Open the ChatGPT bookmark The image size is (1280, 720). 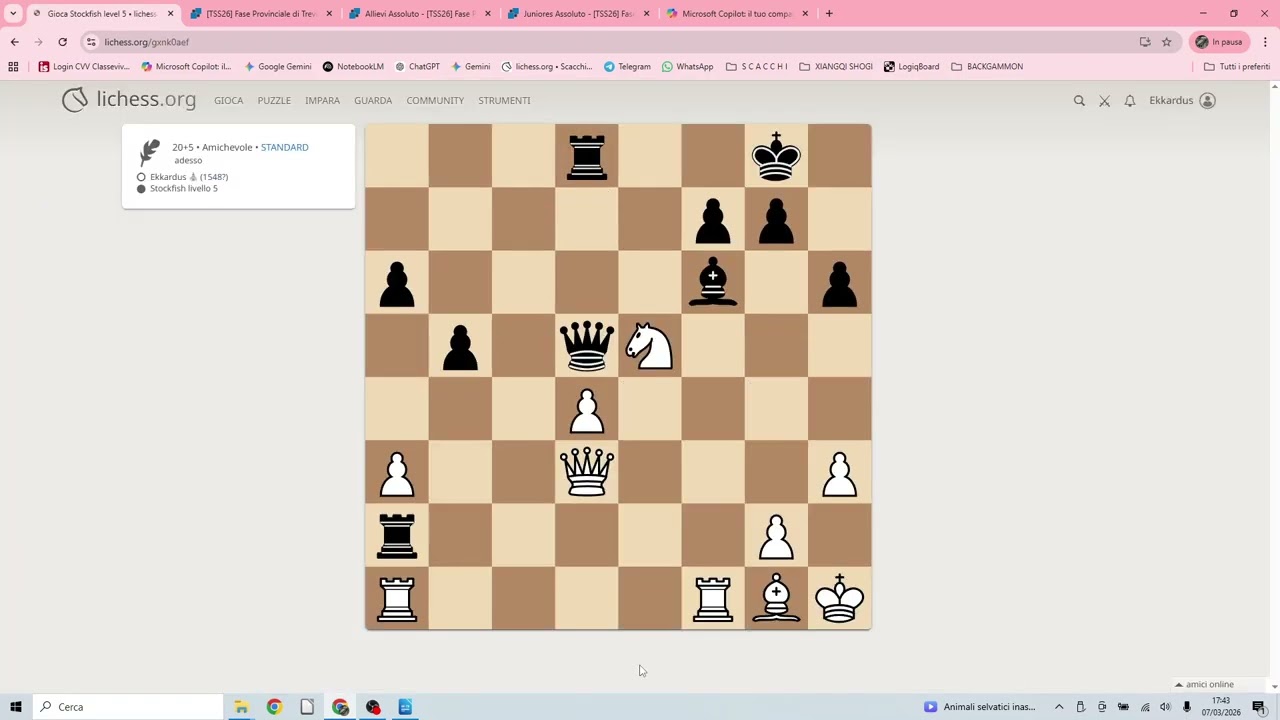click(x=417, y=67)
